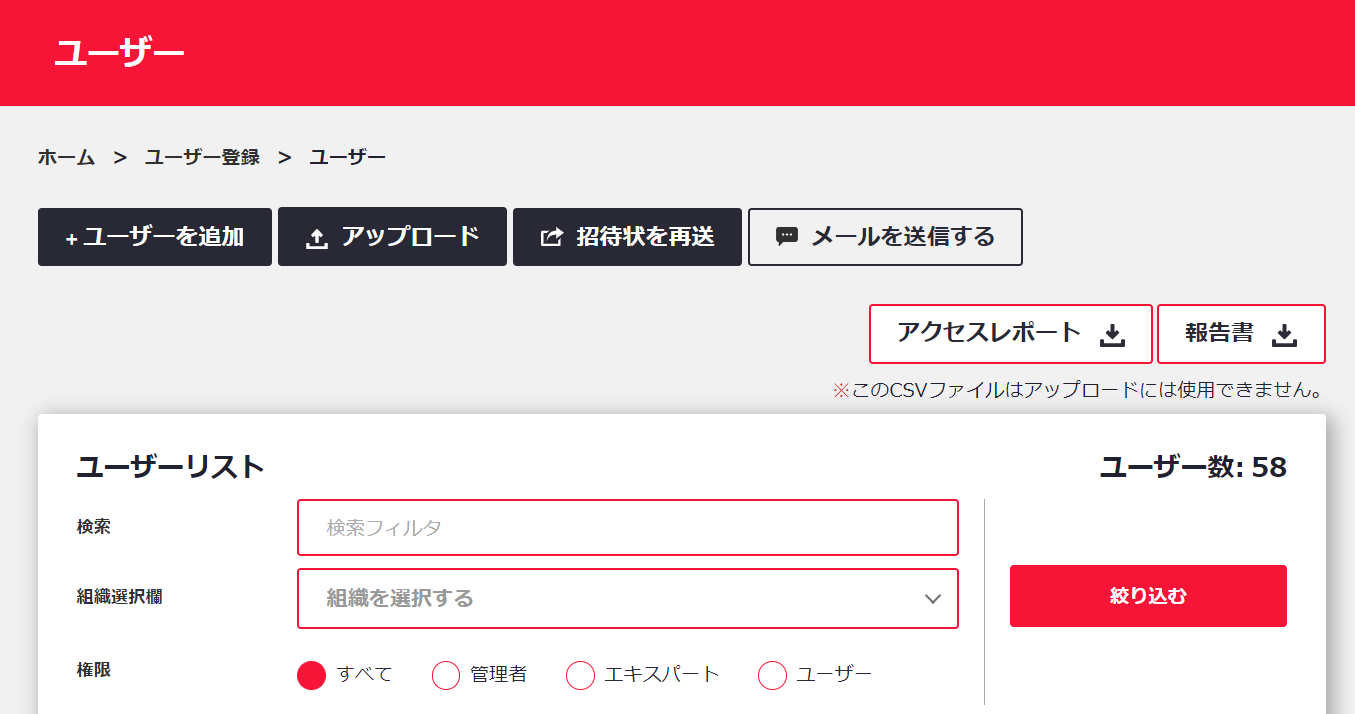Click the download icon beside アクセスレポート
Screen dimensions: 1355x714
[x=1112, y=335]
